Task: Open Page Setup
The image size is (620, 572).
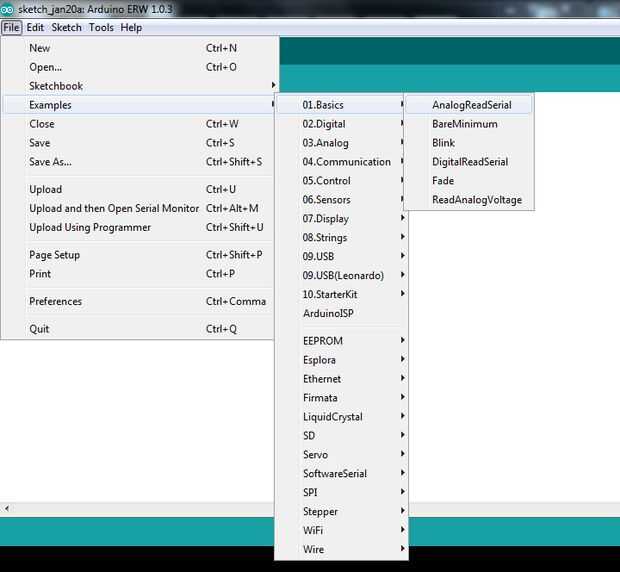Action: [x=139, y=255]
